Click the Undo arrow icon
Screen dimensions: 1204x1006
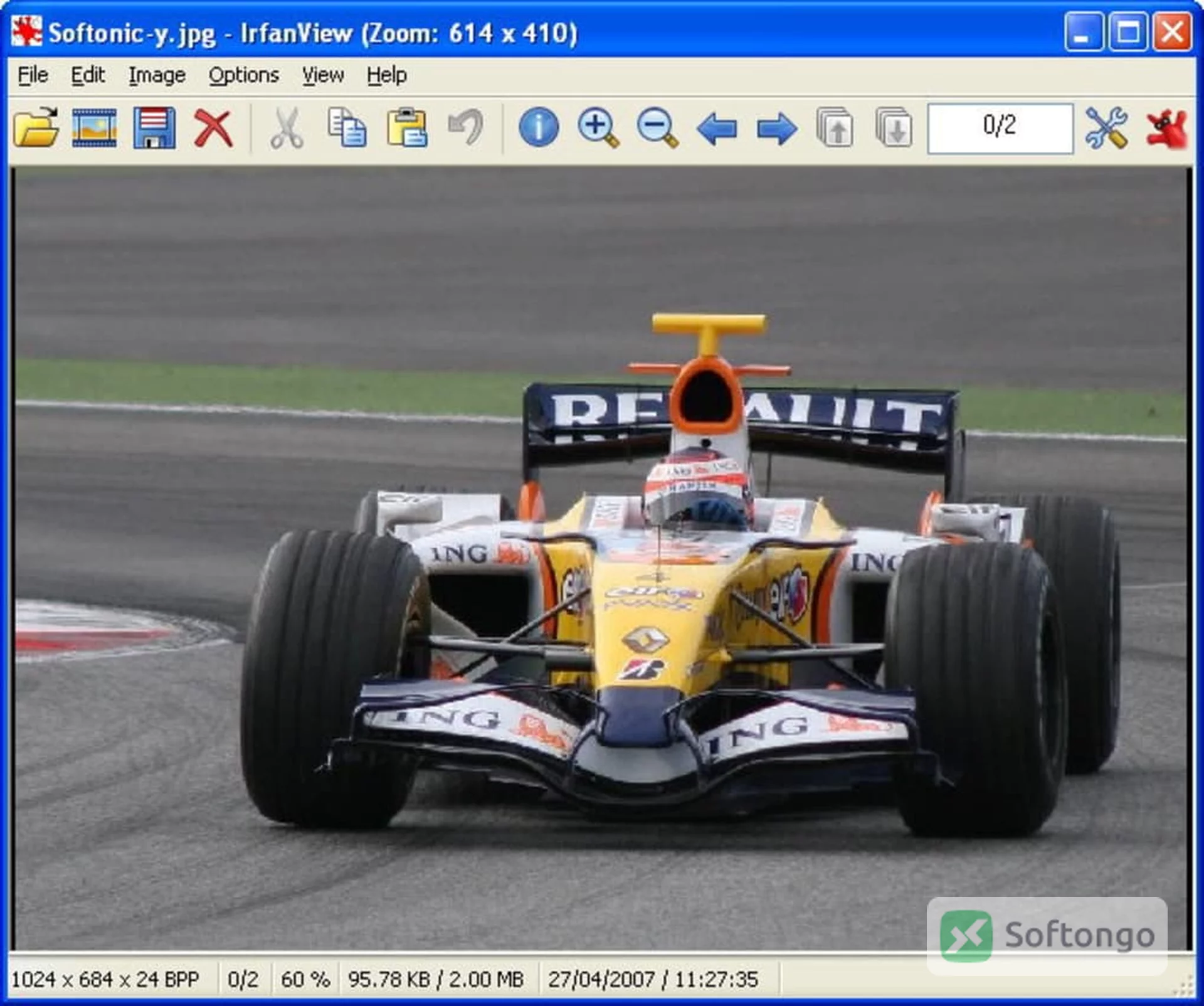pos(466,128)
